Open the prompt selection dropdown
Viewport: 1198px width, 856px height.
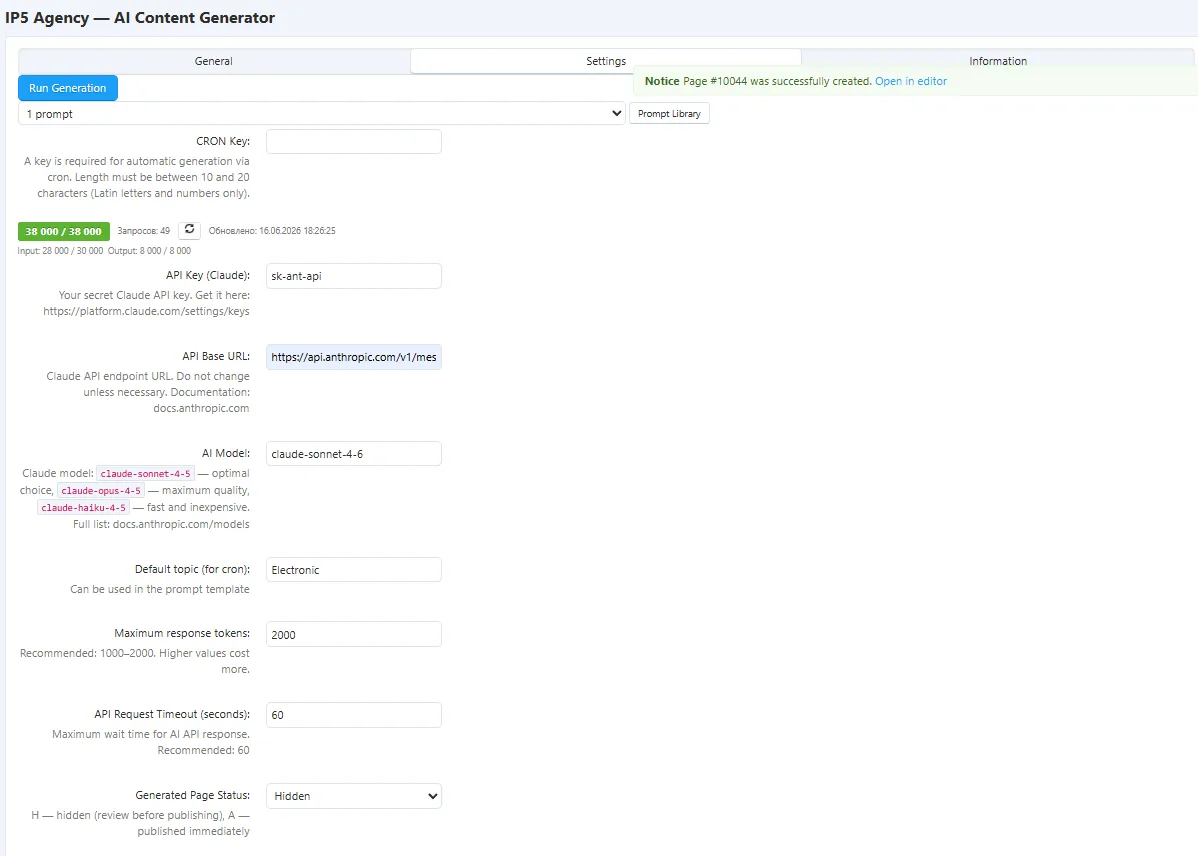pyautogui.click(x=322, y=114)
